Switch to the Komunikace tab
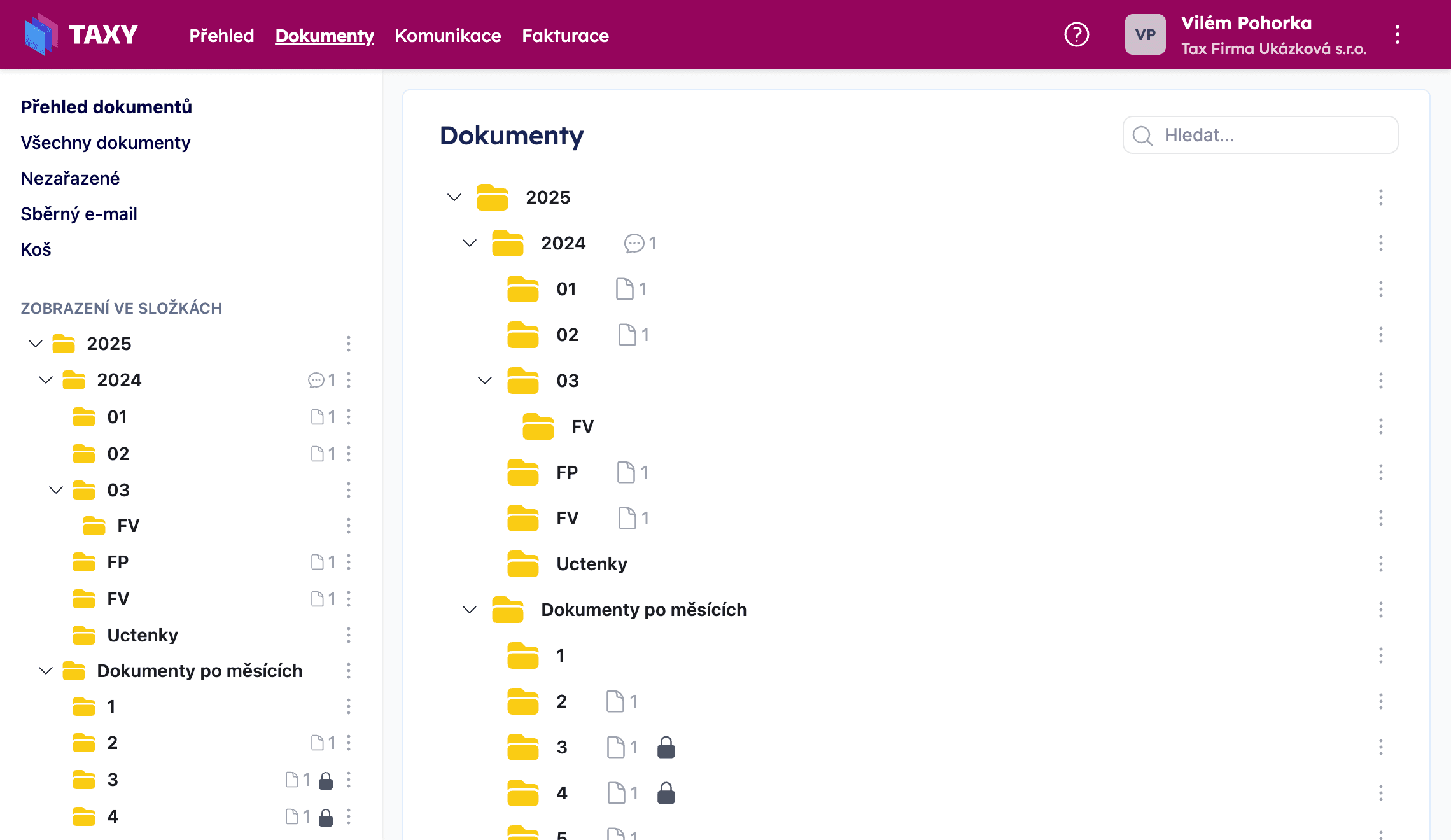This screenshot has width=1451, height=840. coord(447,36)
